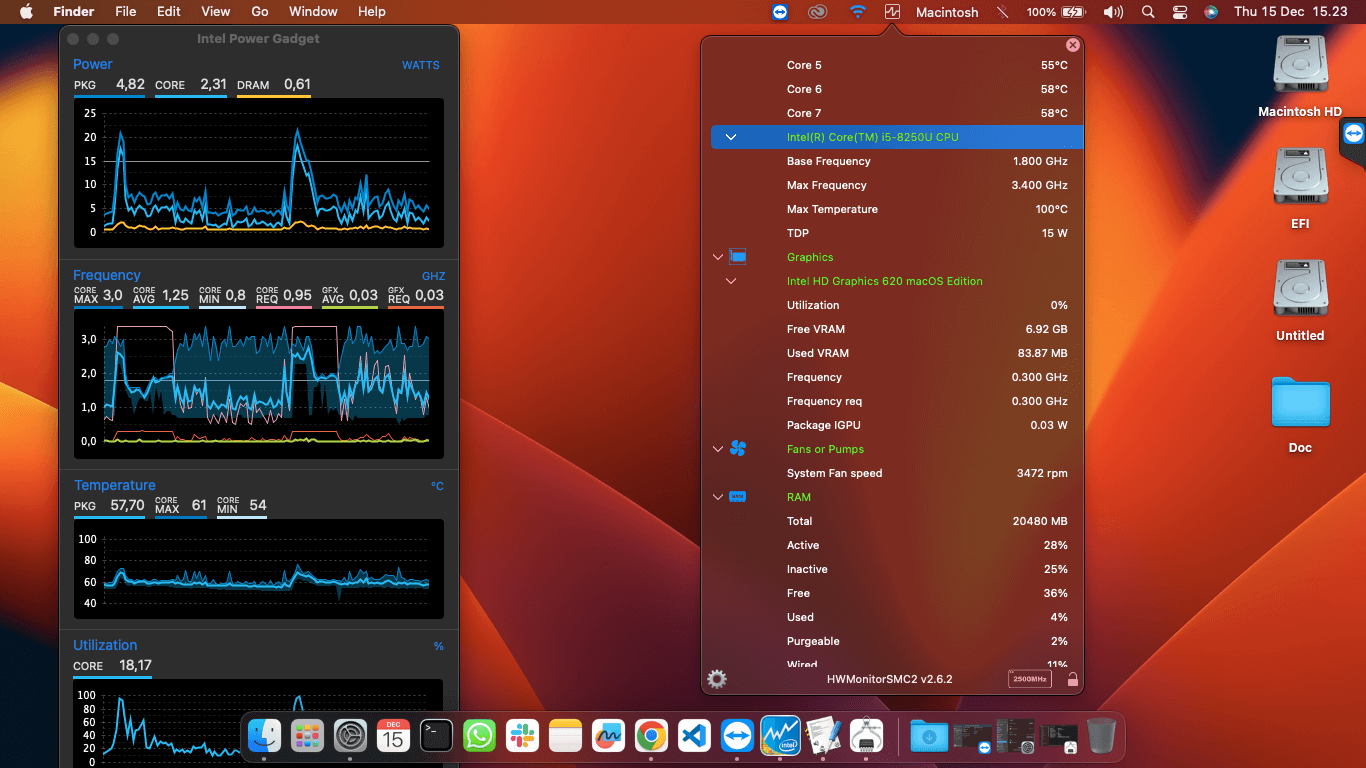Viewport: 1366px width, 768px height.
Task: Open Visual Studio Code from the Dock
Action: (694, 737)
